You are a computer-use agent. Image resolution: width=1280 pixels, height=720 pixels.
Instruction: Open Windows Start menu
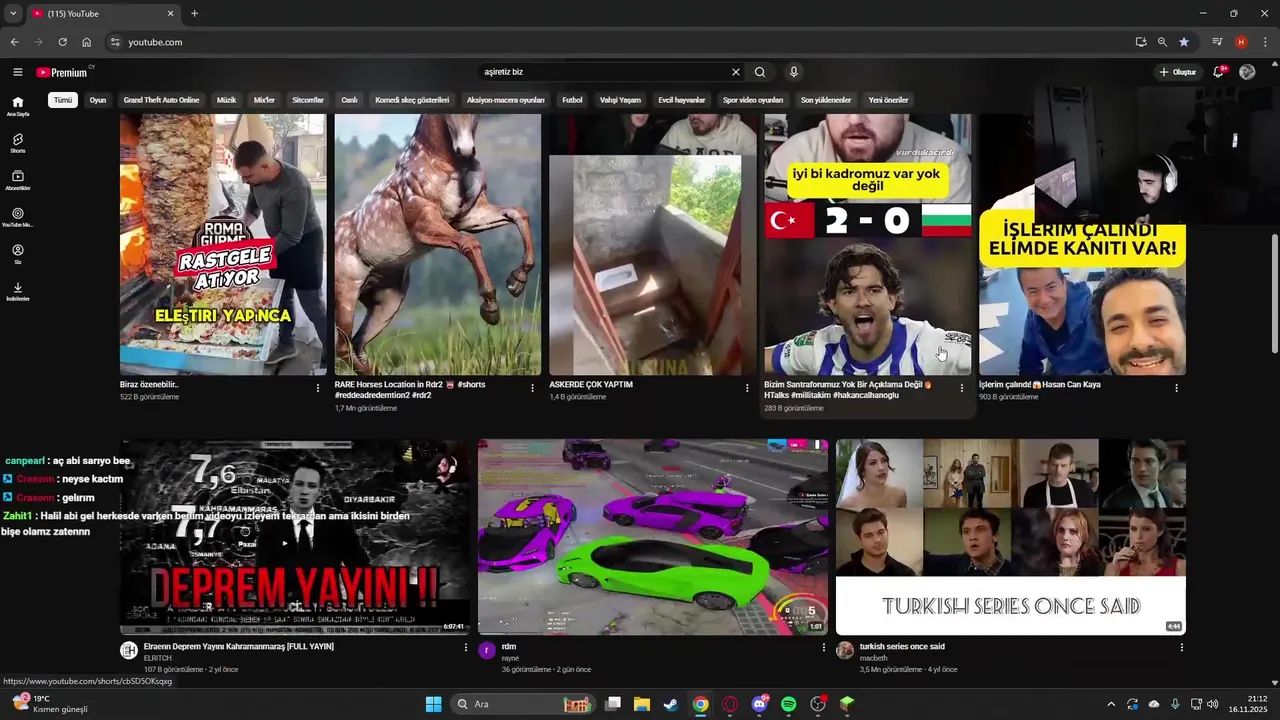tap(433, 704)
